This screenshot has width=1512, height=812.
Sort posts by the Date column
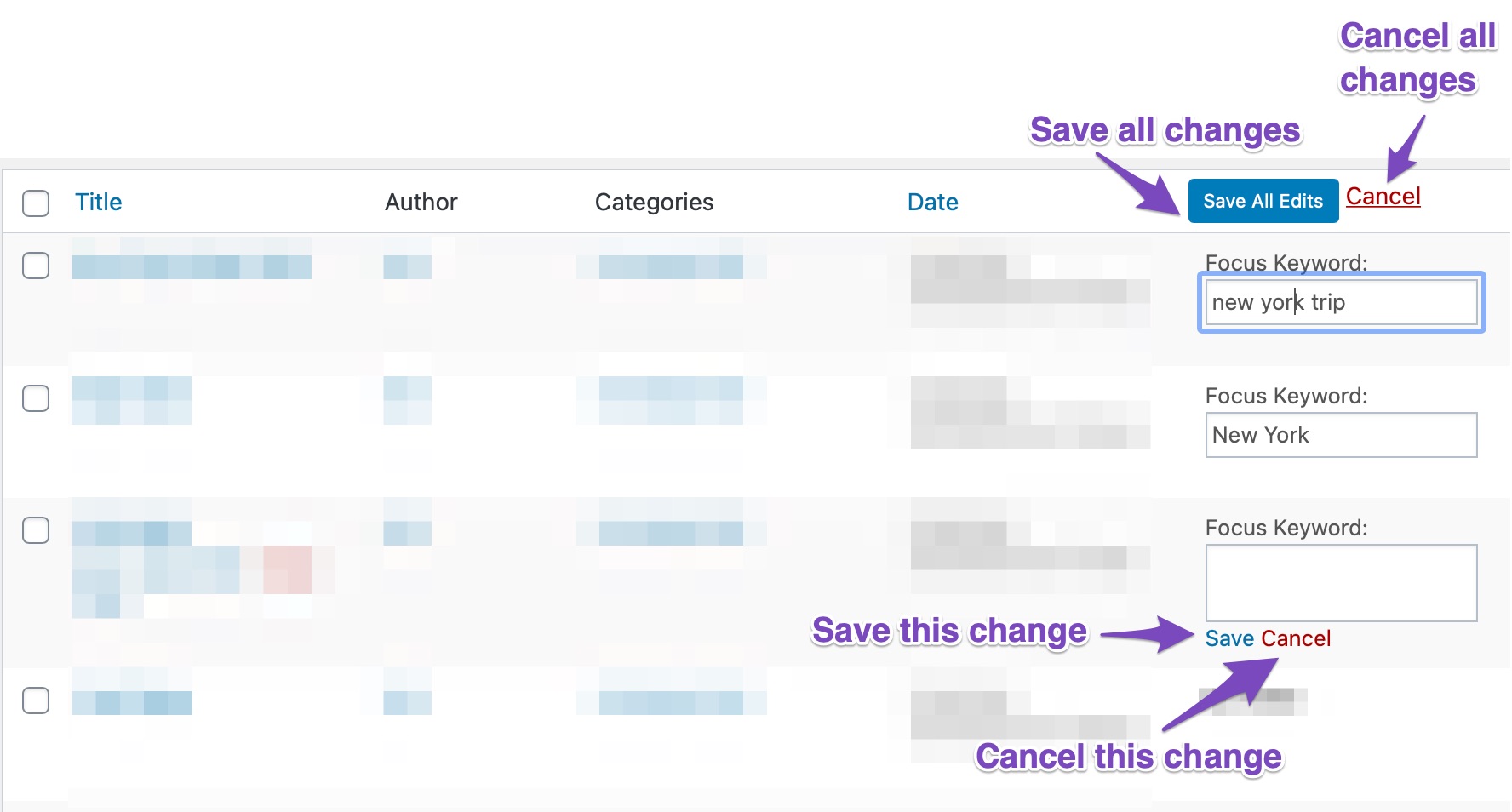[x=932, y=203]
